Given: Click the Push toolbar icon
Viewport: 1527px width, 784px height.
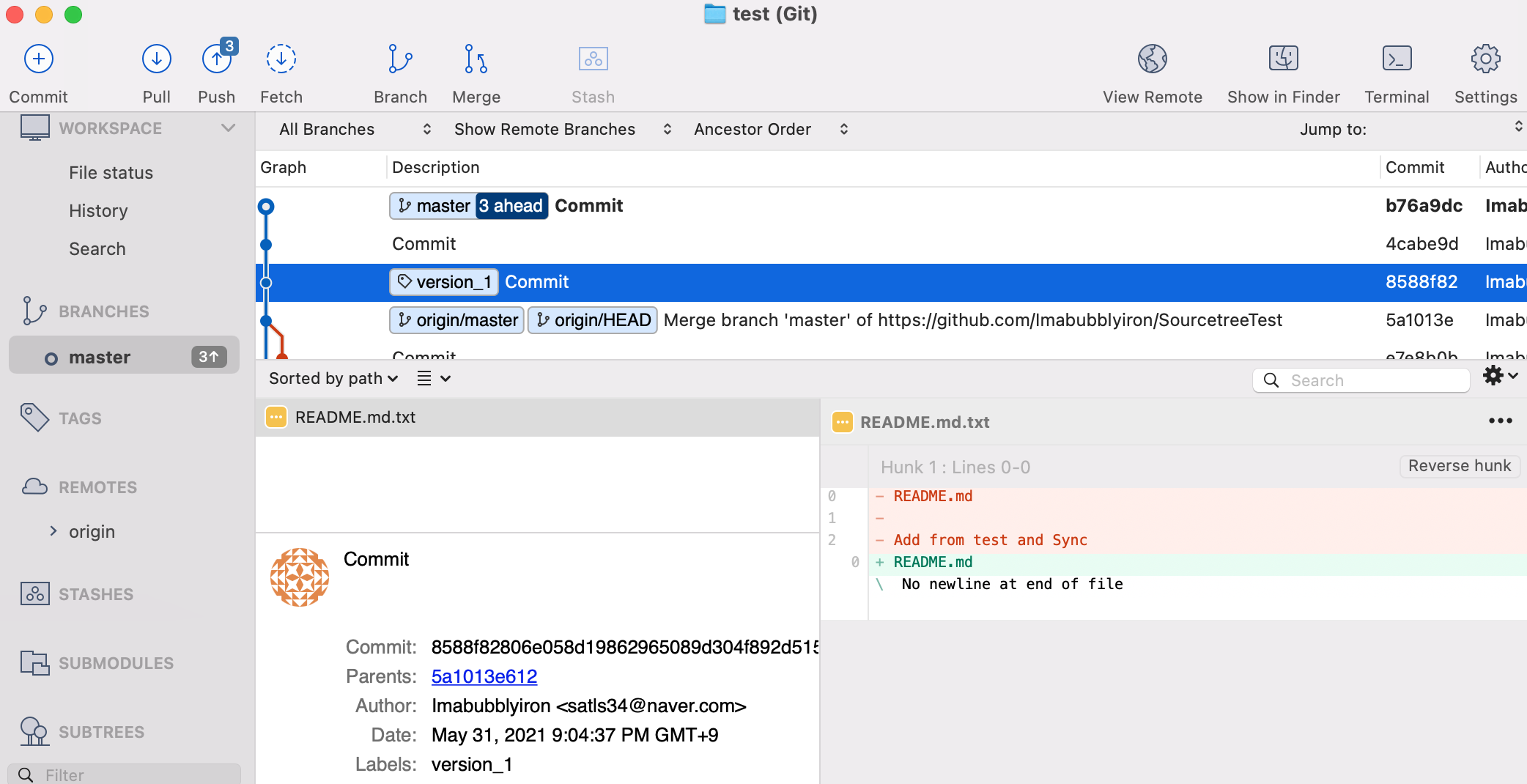Looking at the screenshot, I should [x=218, y=58].
